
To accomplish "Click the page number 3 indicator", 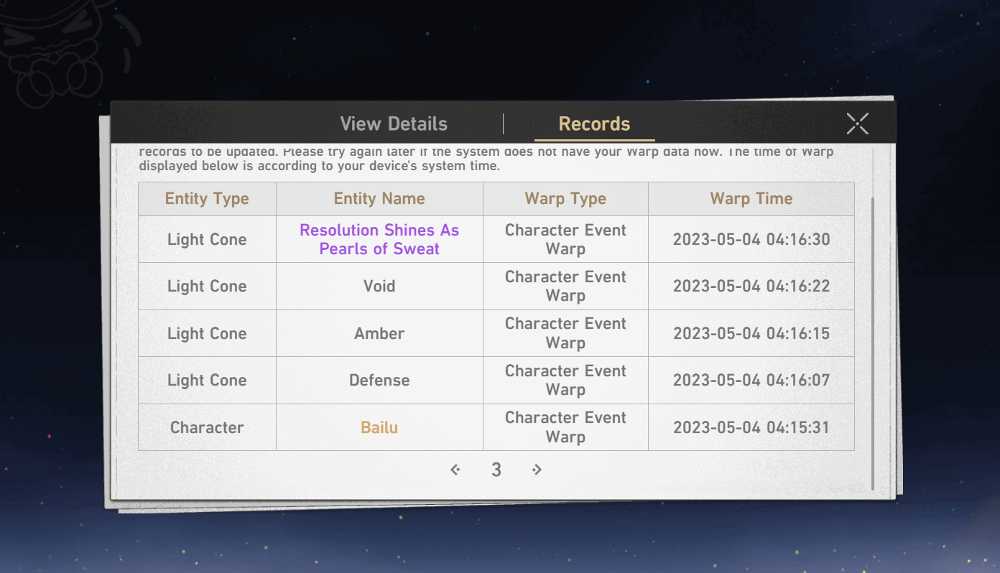I will pos(496,470).
